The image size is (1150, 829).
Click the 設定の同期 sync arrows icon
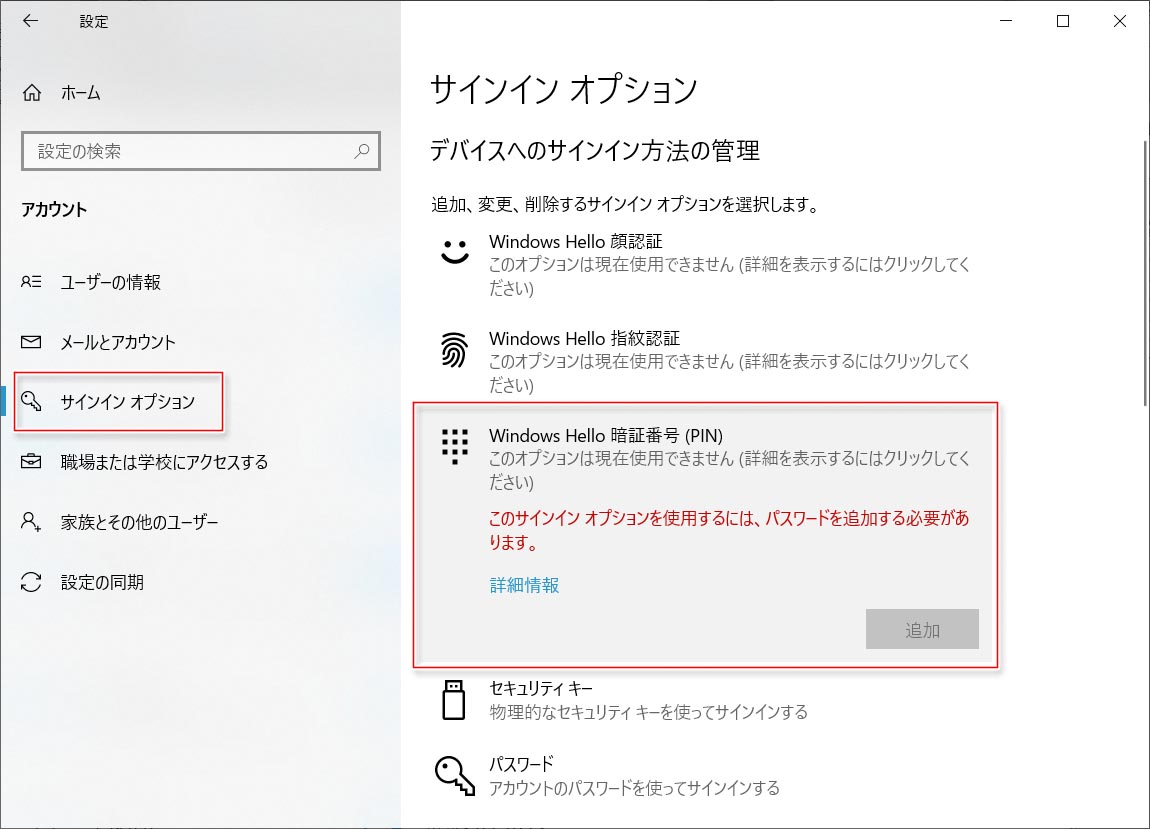tap(31, 582)
